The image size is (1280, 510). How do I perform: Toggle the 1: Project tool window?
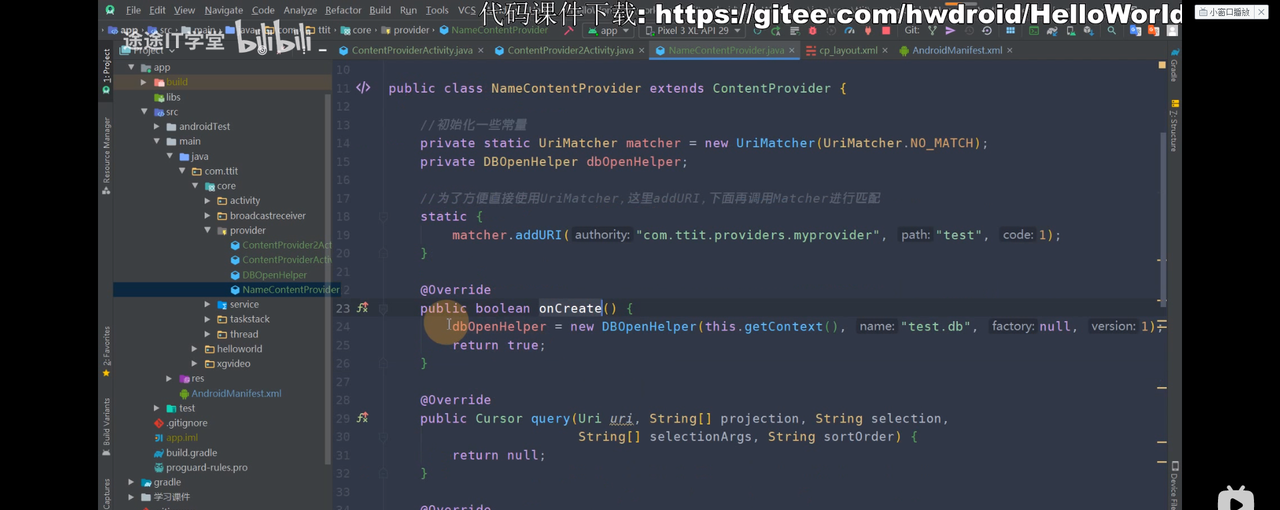(x=106, y=71)
